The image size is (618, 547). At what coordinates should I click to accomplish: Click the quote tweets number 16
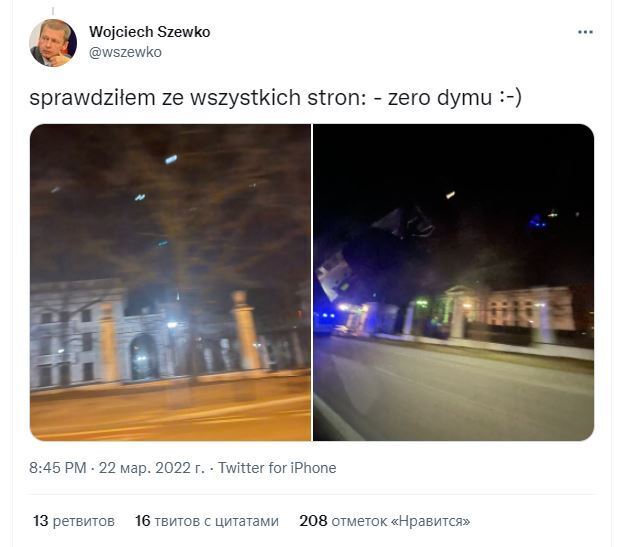tap(142, 521)
